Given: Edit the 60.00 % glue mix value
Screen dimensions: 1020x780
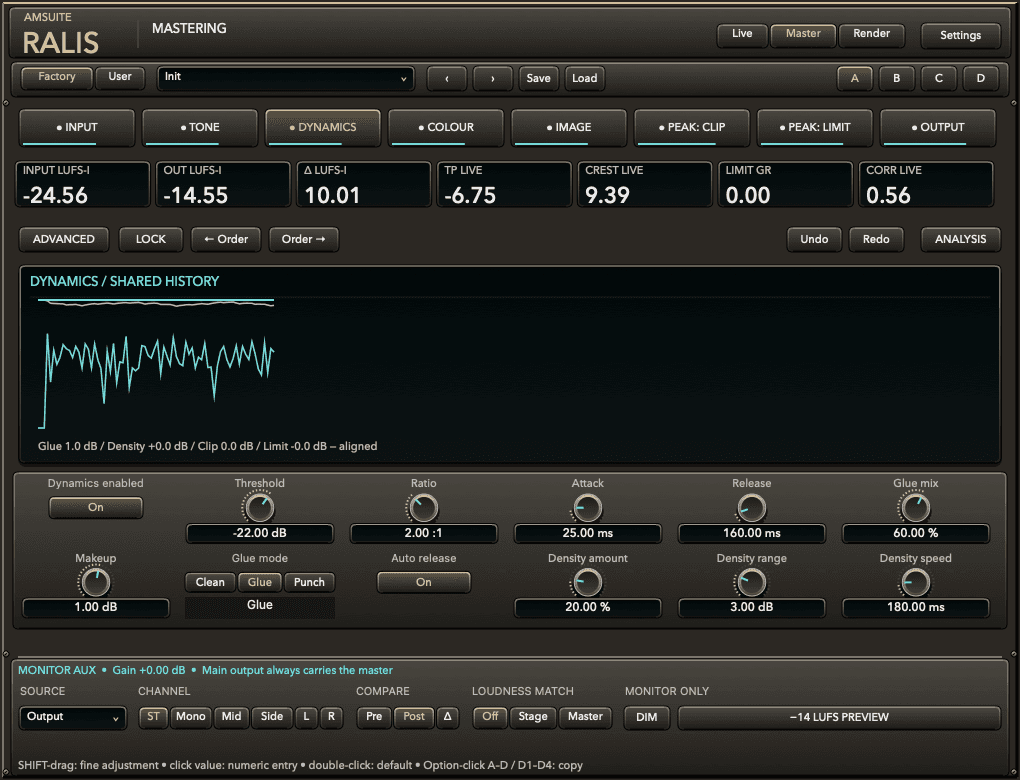Looking at the screenshot, I should [915, 533].
